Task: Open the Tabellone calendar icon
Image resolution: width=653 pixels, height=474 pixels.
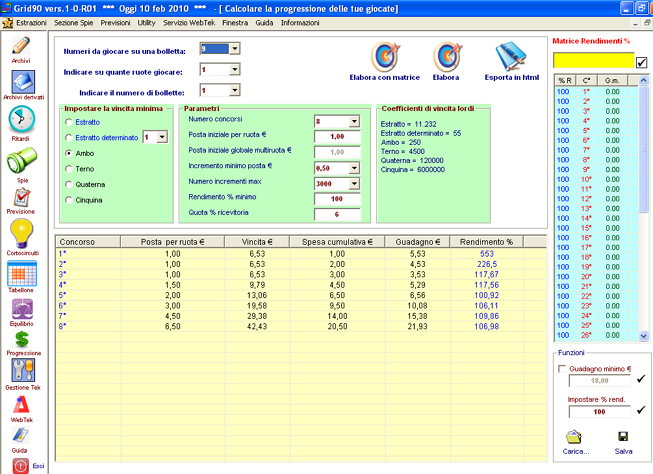Action: [x=22, y=273]
